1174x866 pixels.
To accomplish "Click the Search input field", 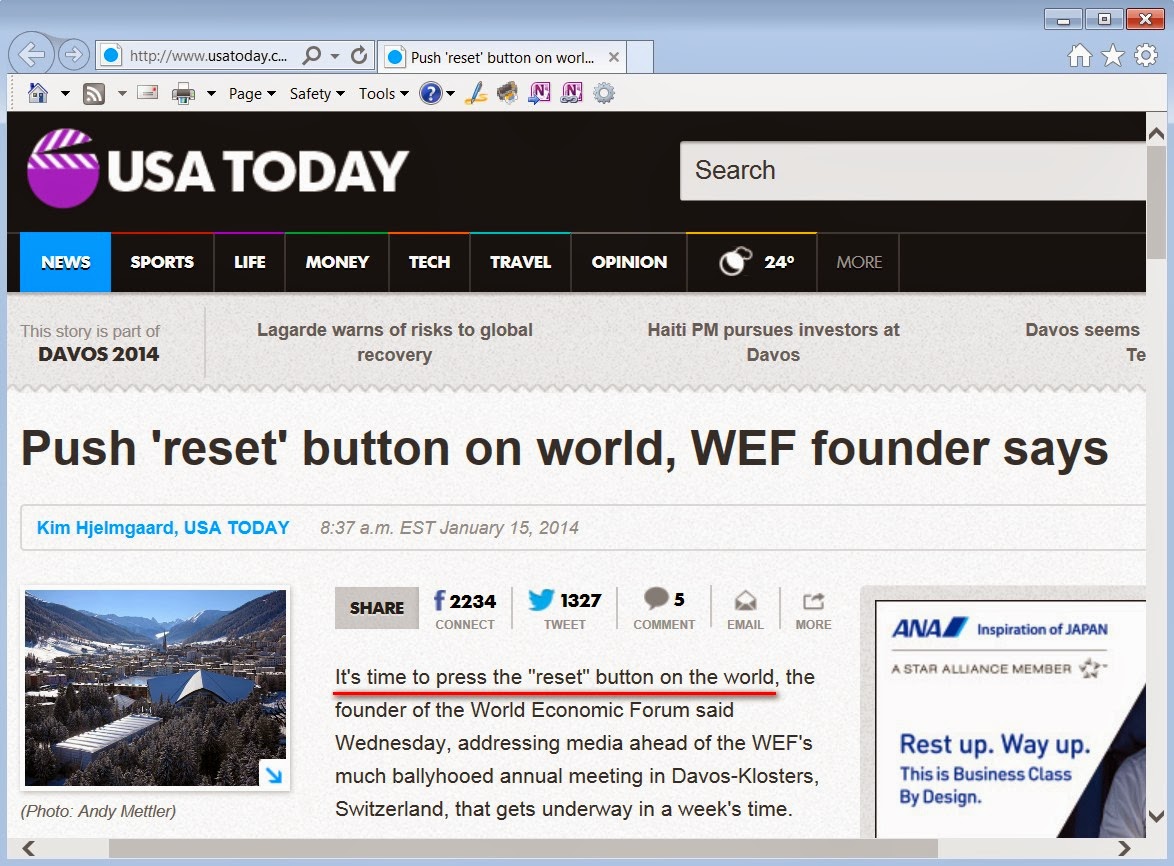I will coord(913,171).
